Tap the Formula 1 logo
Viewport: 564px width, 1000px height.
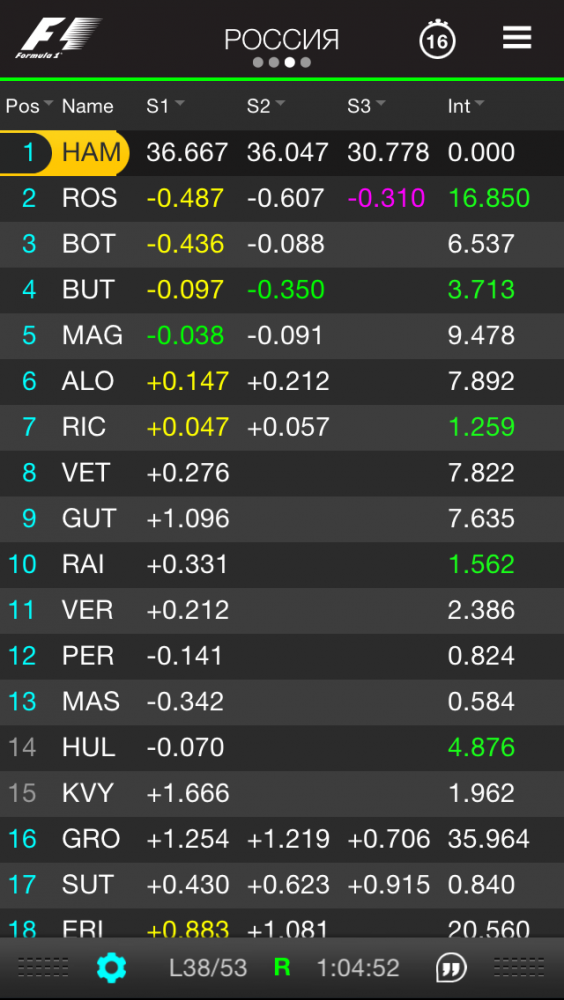point(59,38)
